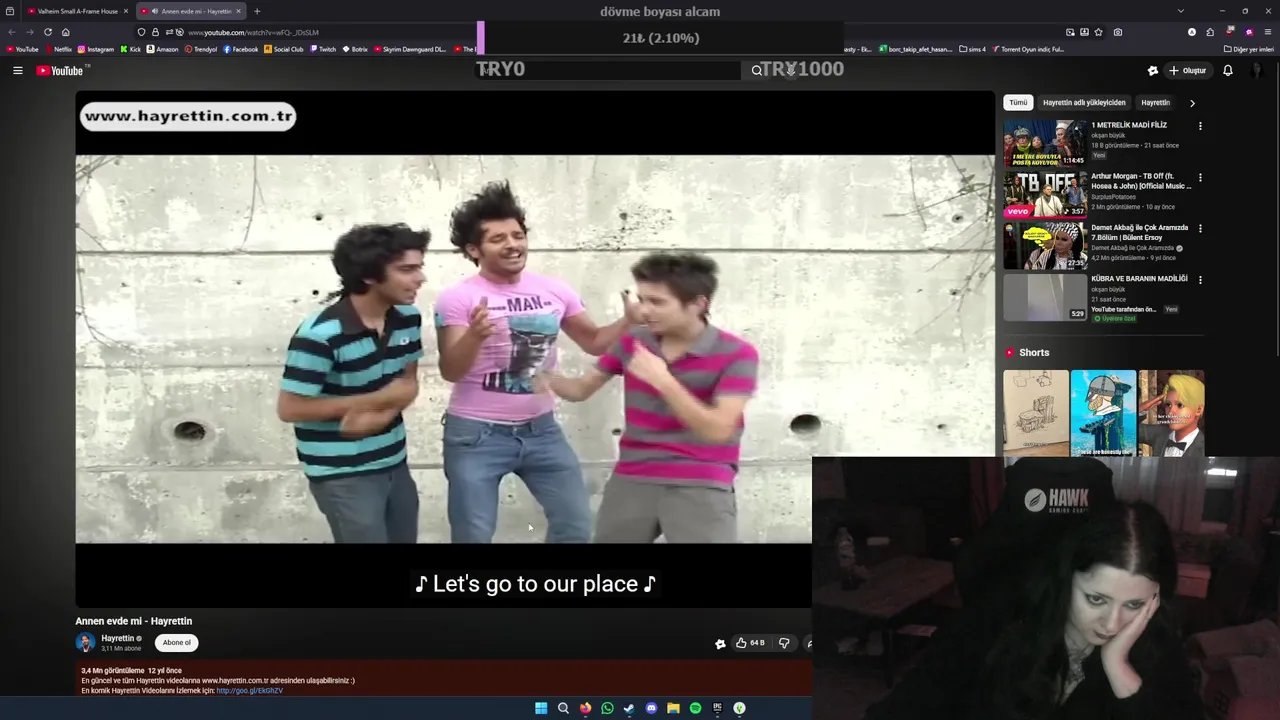The height and width of the screenshot is (720, 1280).
Task: Click the video title Annen evde mi - Hayrettin
Action: (134, 621)
